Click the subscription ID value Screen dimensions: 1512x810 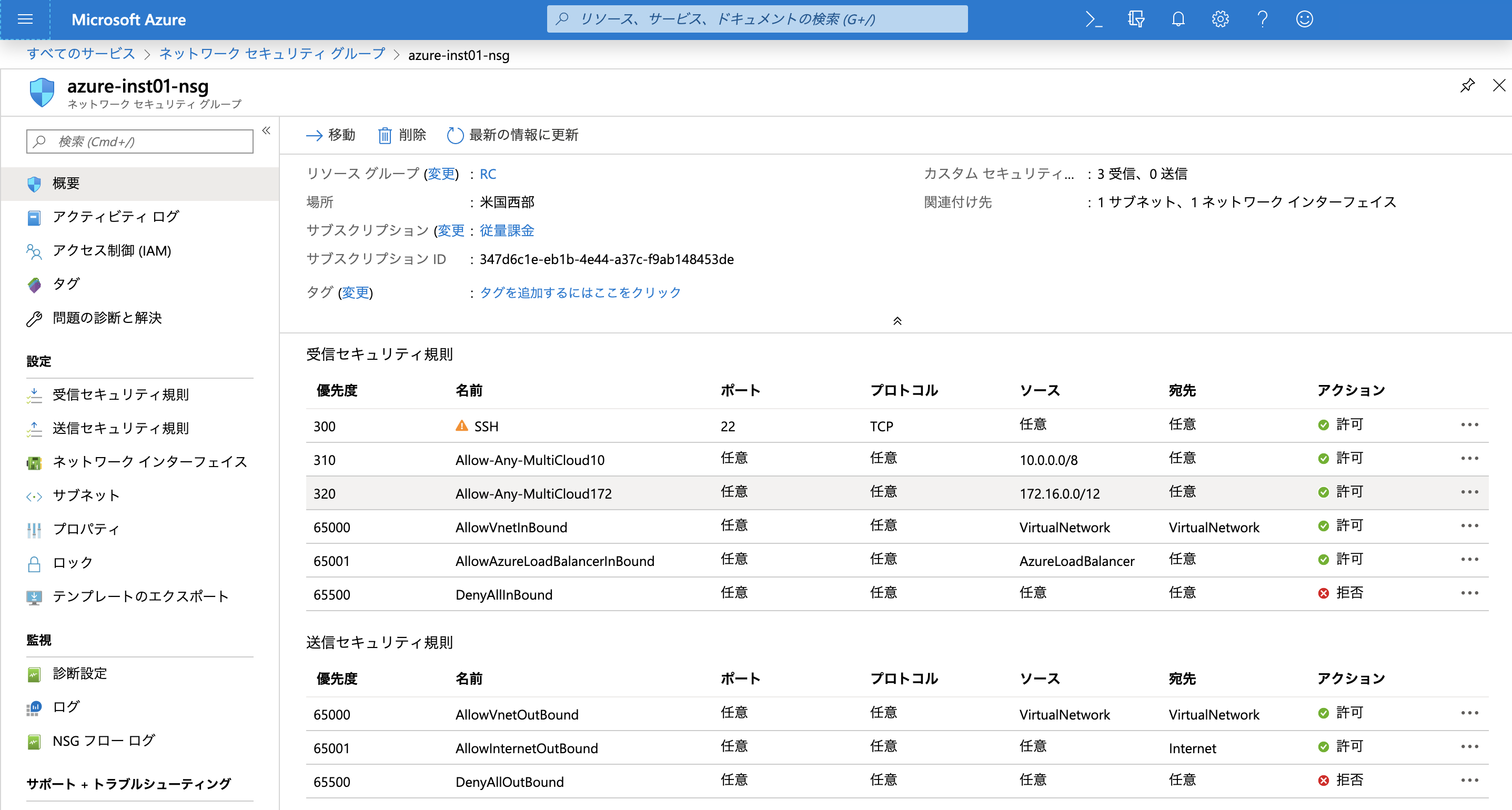coord(607,259)
